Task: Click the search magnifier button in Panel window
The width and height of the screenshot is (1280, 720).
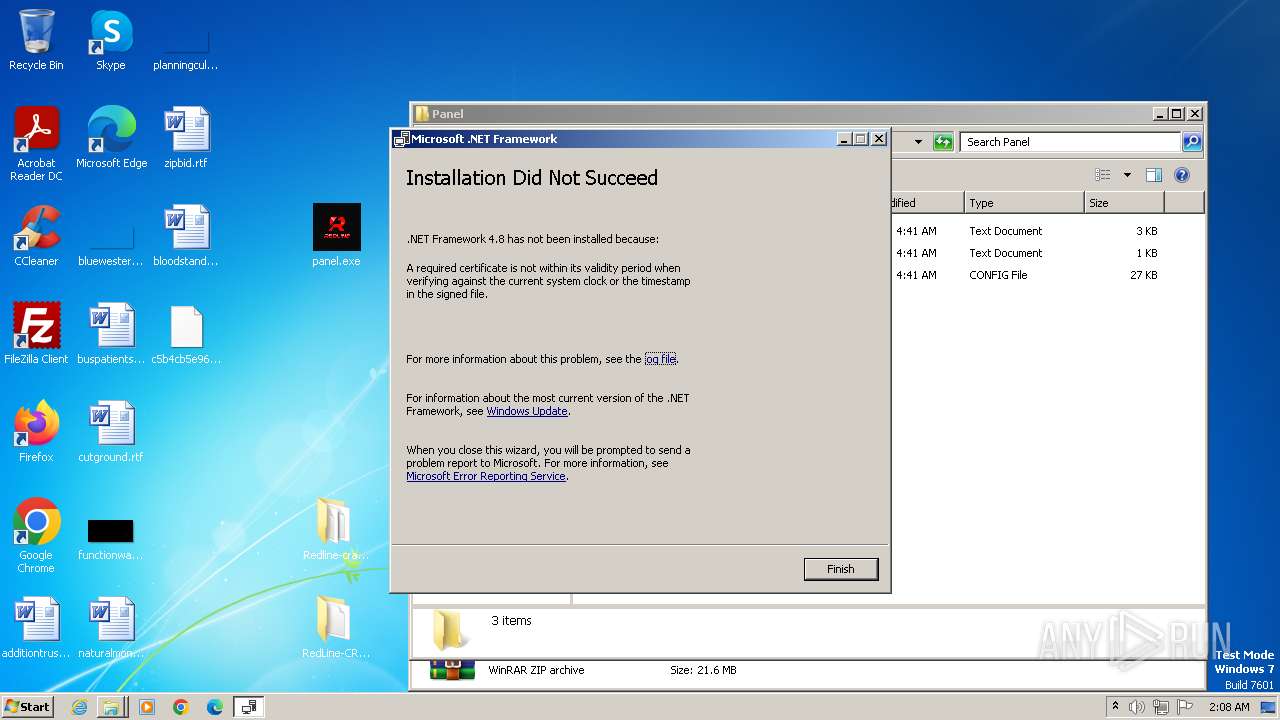Action: click(x=1192, y=142)
